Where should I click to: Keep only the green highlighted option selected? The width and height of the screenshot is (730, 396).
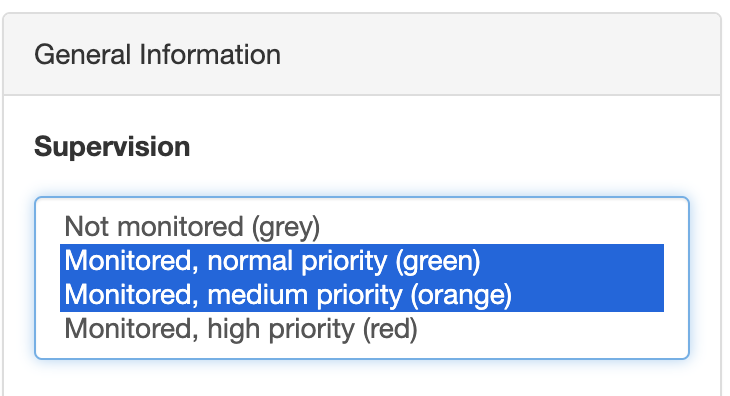point(362,261)
